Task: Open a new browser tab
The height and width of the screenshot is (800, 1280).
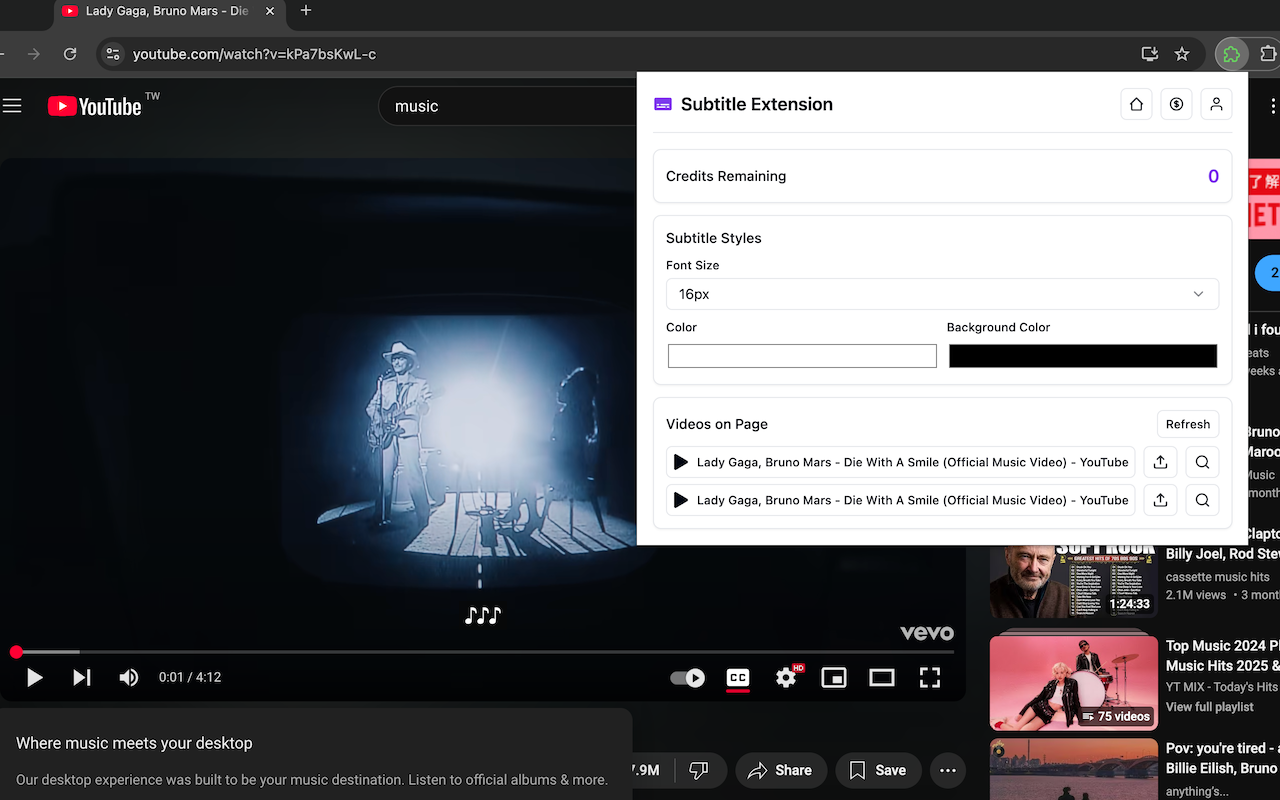Action: [x=306, y=11]
